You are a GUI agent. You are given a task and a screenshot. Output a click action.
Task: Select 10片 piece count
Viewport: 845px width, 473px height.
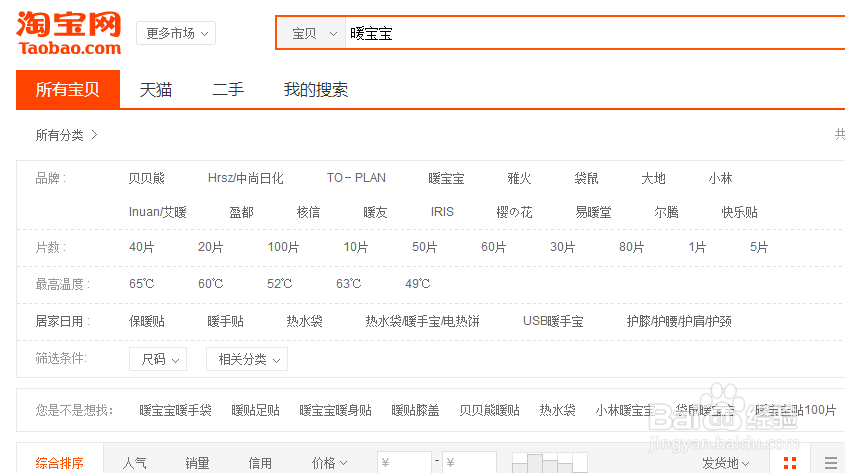coord(356,247)
